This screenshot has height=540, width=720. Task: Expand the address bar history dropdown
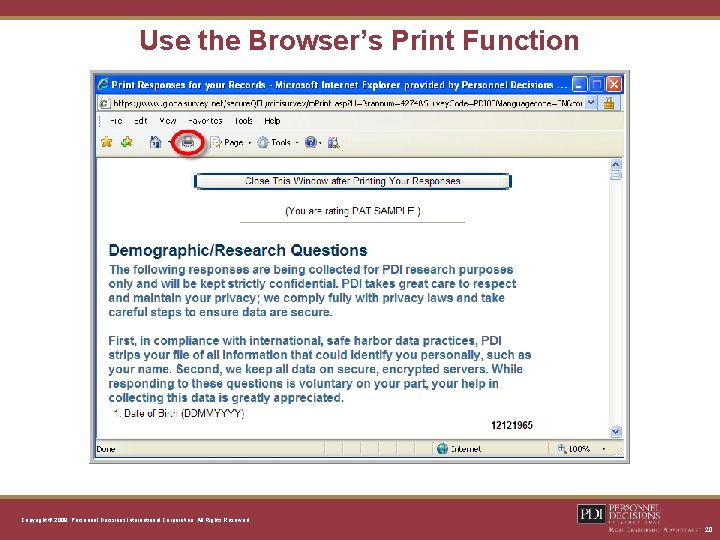point(591,103)
